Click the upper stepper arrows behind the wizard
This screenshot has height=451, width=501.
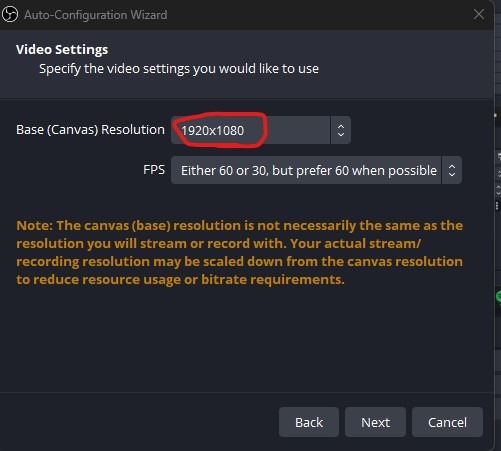(x=499, y=174)
